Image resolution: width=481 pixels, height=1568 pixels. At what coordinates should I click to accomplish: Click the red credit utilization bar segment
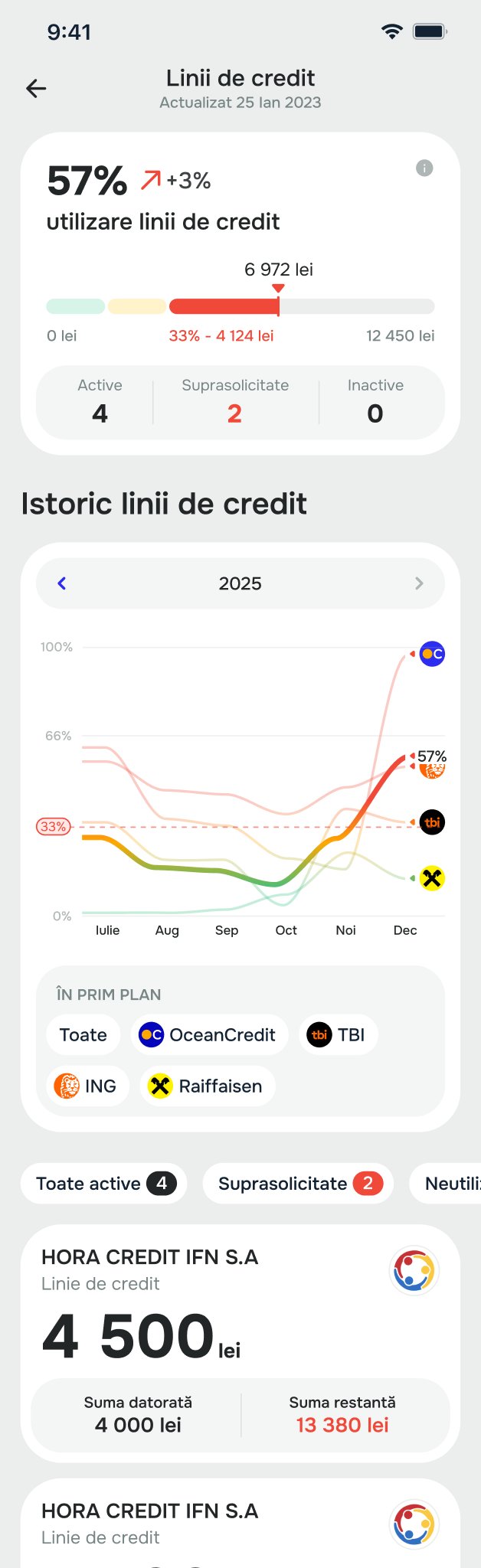click(224, 306)
